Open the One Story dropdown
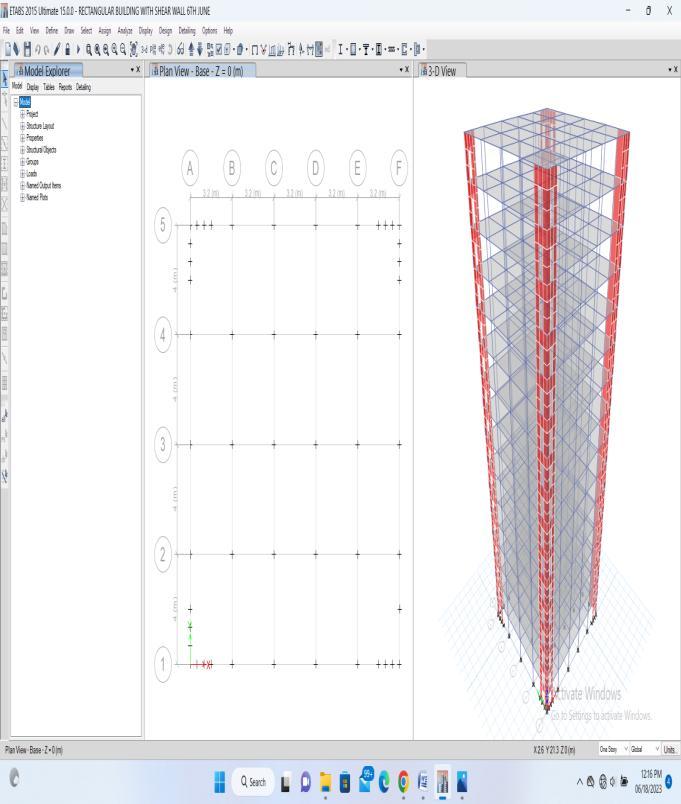This screenshot has height=804, width=681. coord(613,749)
